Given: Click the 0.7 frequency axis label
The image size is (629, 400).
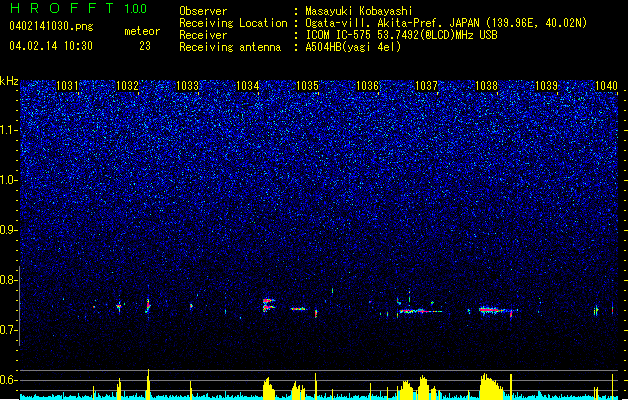Looking at the screenshot, I should [9, 330].
